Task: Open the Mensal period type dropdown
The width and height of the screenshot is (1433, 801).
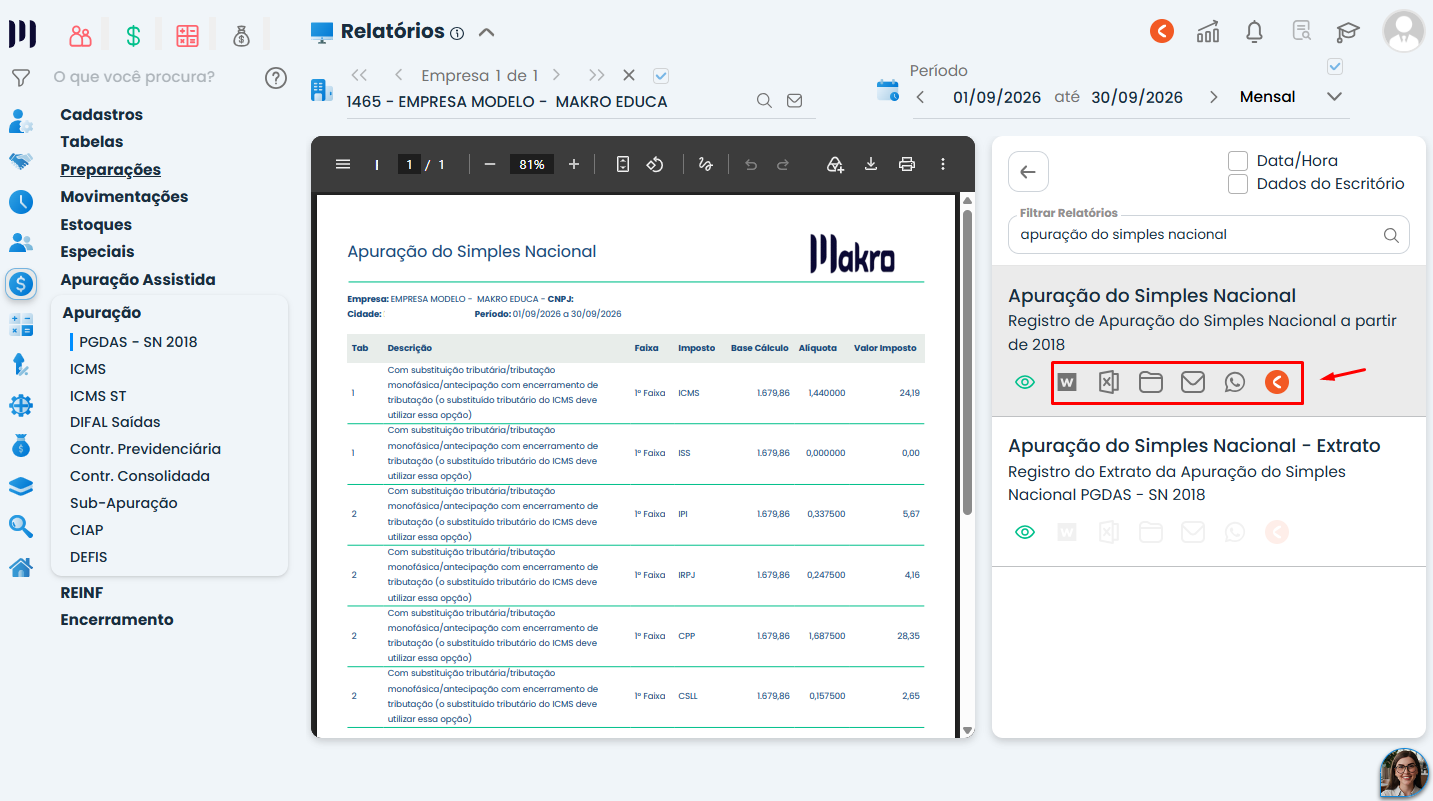Action: pyautogui.click(x=1334, y=97)
